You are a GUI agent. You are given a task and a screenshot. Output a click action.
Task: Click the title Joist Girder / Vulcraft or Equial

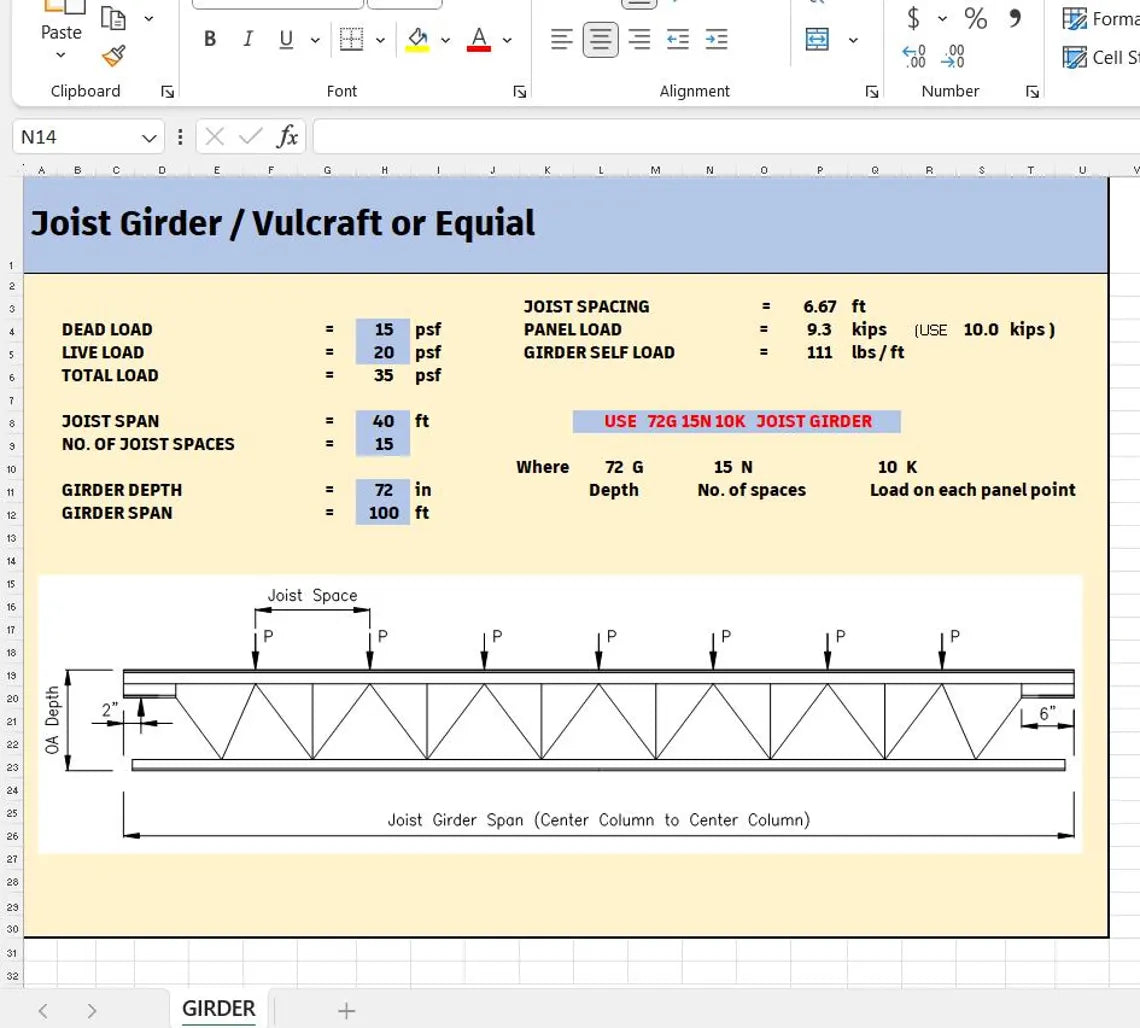283,222
